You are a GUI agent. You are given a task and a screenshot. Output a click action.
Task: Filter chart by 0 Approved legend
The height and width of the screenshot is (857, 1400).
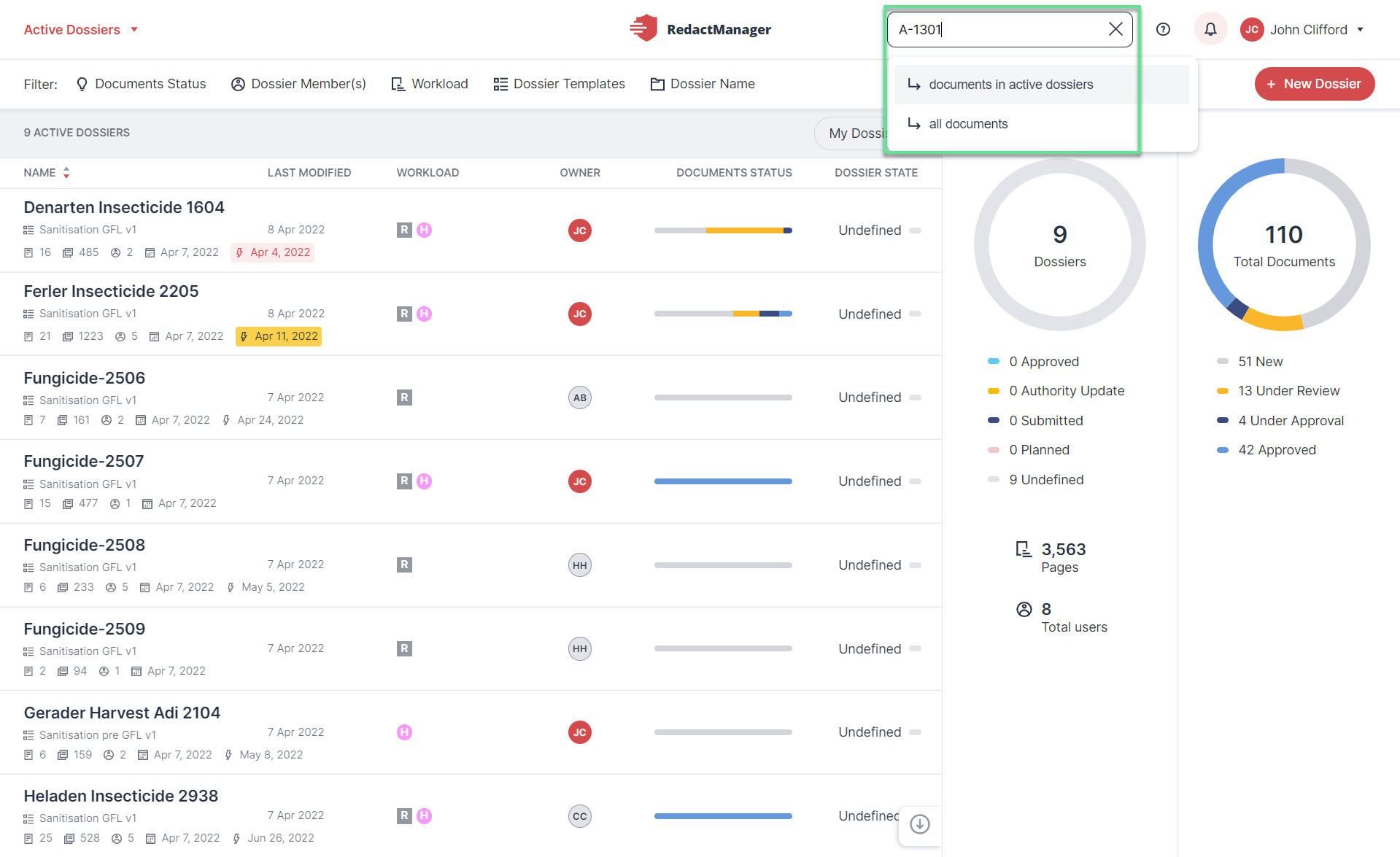[x=1033, y=362]
